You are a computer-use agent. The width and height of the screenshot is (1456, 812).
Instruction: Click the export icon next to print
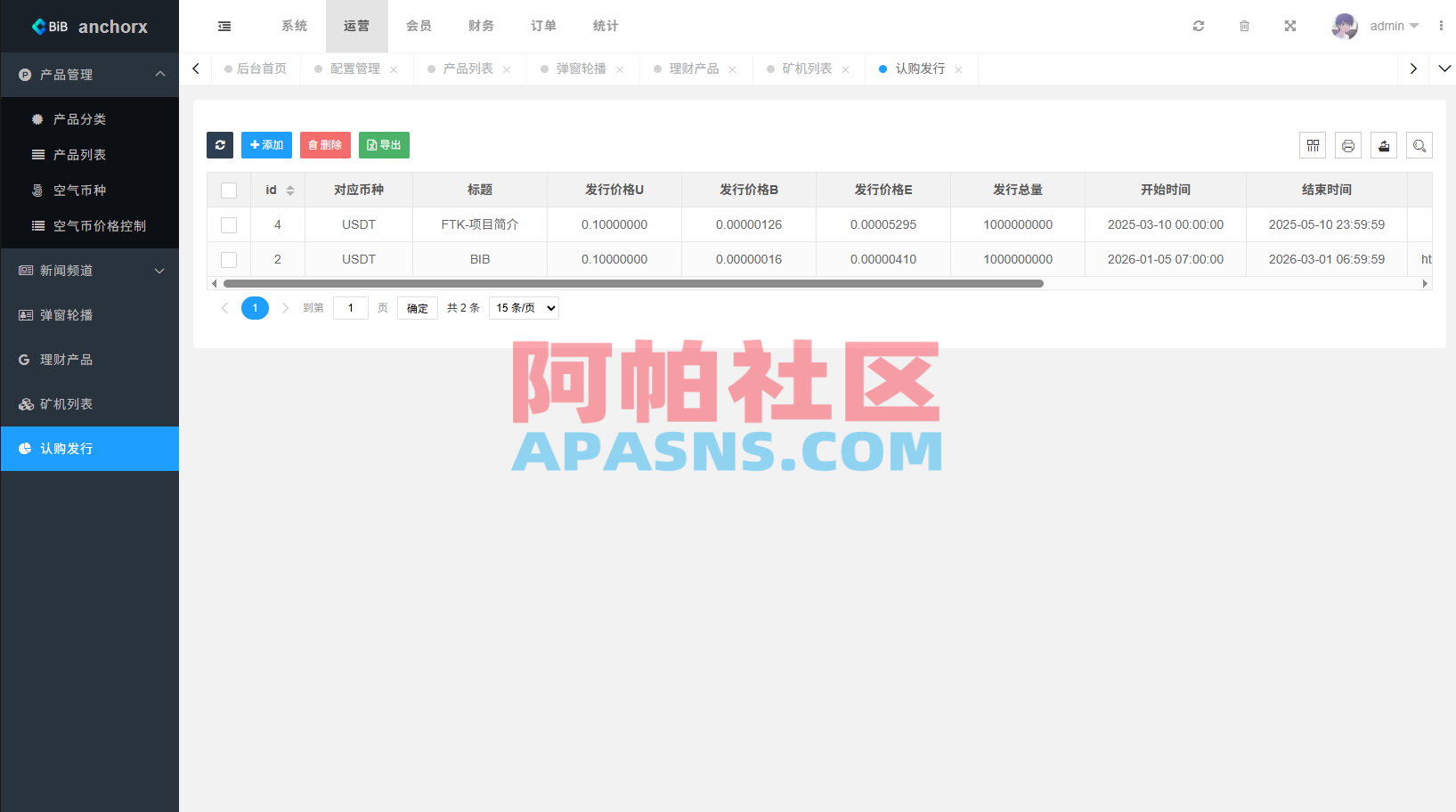[1384, 145]
